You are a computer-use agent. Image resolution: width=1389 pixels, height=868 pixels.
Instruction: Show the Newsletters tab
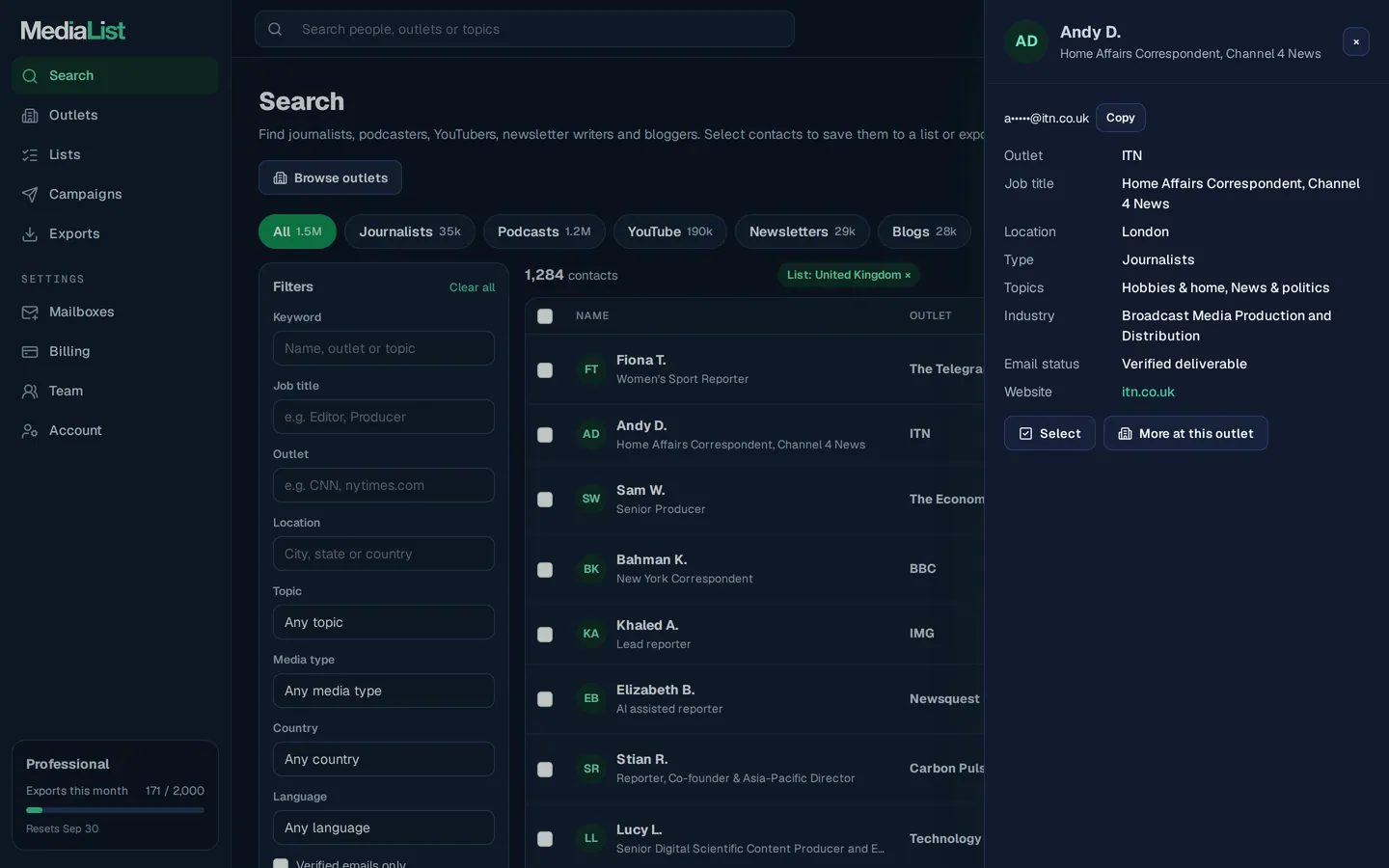point(803,231)
